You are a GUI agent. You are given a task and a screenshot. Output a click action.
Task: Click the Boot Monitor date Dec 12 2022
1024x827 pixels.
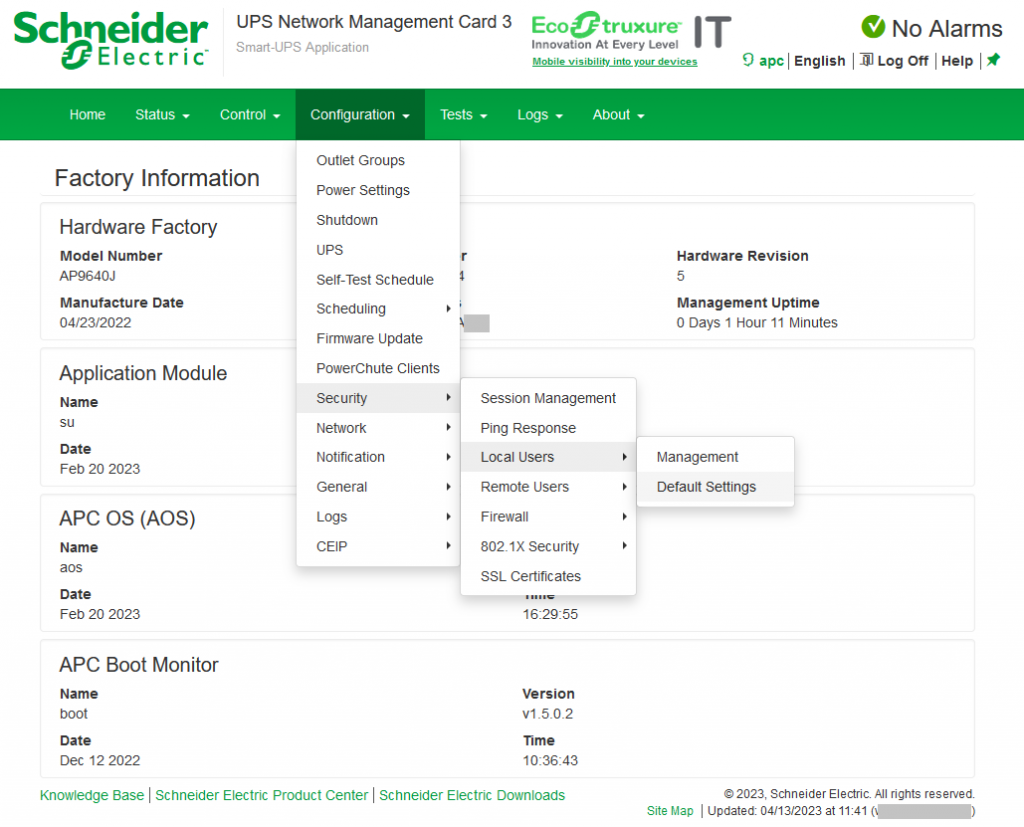point(100,760)
